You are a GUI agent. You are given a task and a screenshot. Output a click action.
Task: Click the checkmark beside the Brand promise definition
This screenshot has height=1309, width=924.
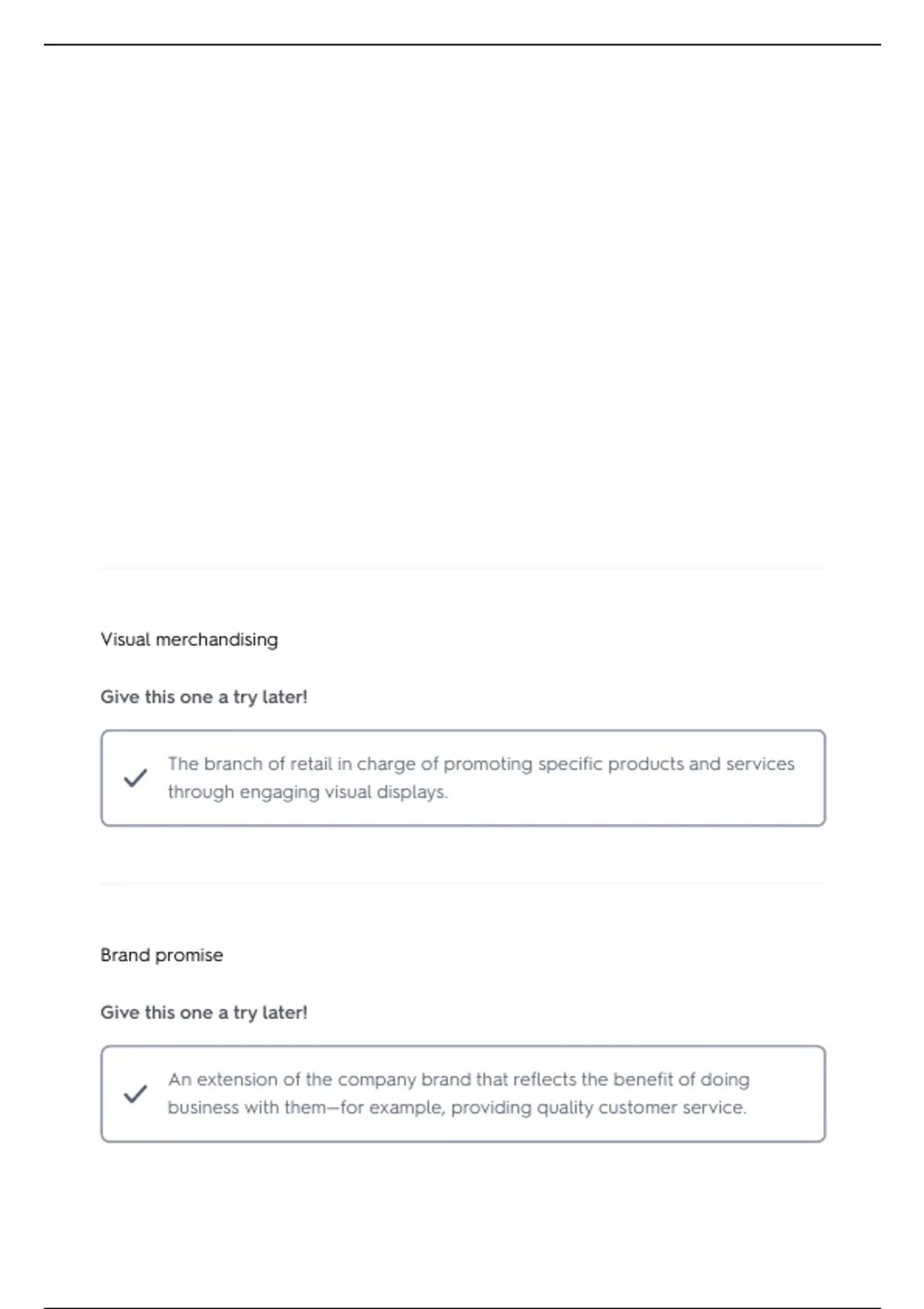pos(136,1093)
